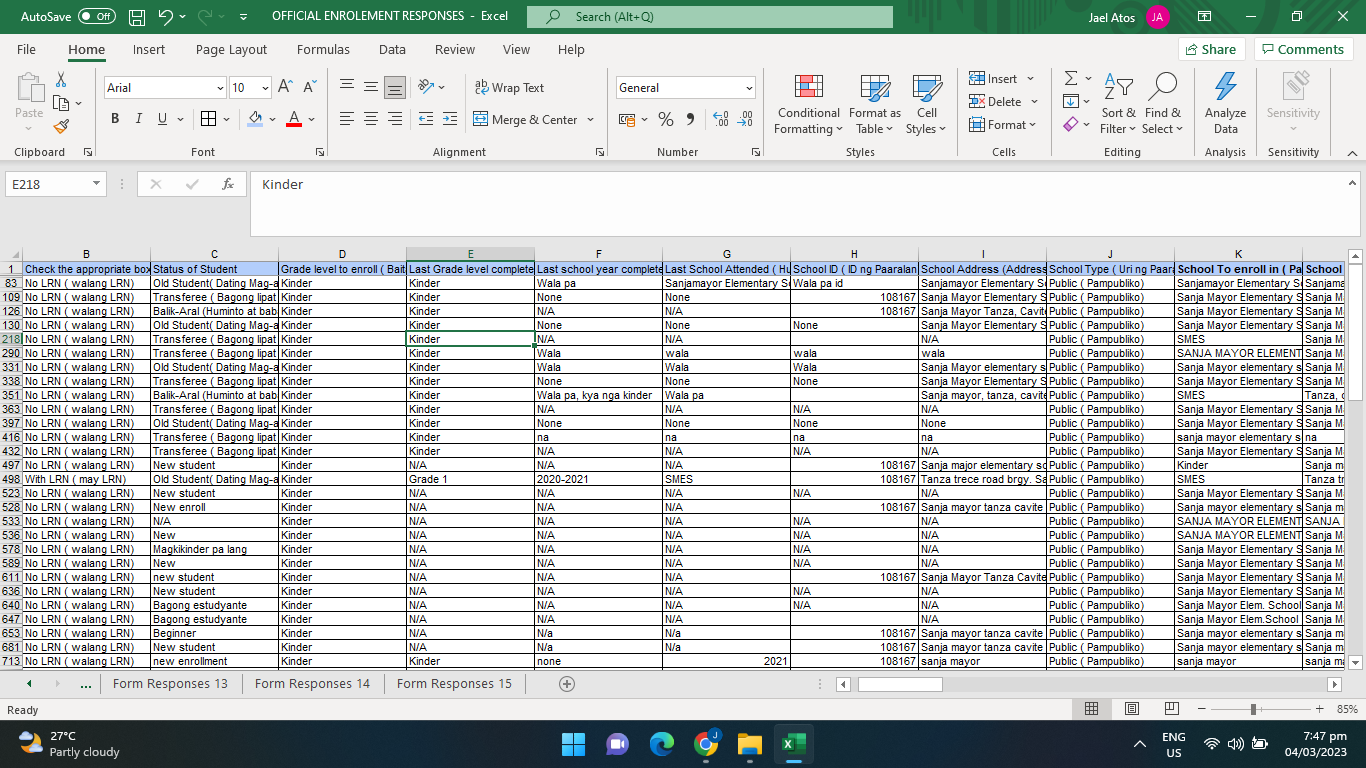The height and width of the screenshot is (768, 1366).
Task: Align text to the left
Action: pos(347,119)
